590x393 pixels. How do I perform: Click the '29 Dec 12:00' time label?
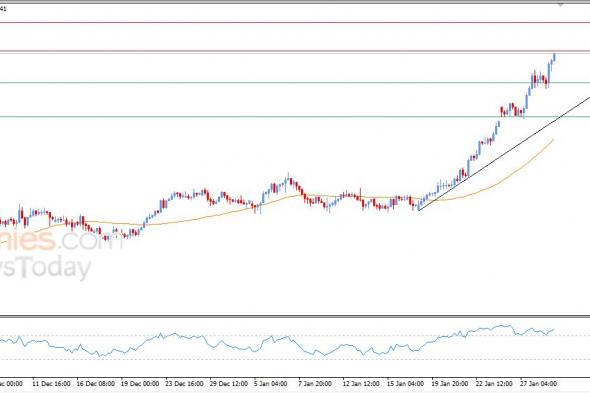[229, 384]
